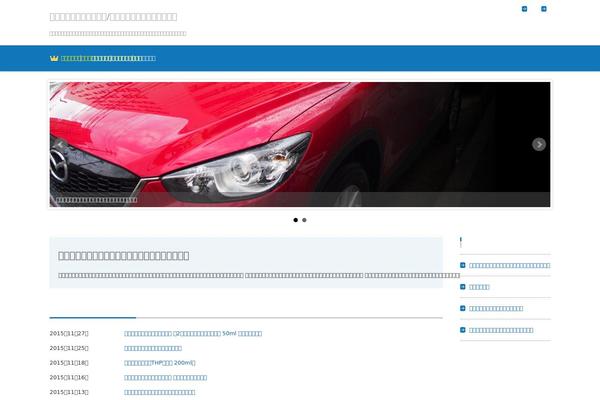Open the news link dated 2015/11/27 mentioning 50ml
This screenshot has width=600, height=400.
pyautogui.click(x=193, y=333)
